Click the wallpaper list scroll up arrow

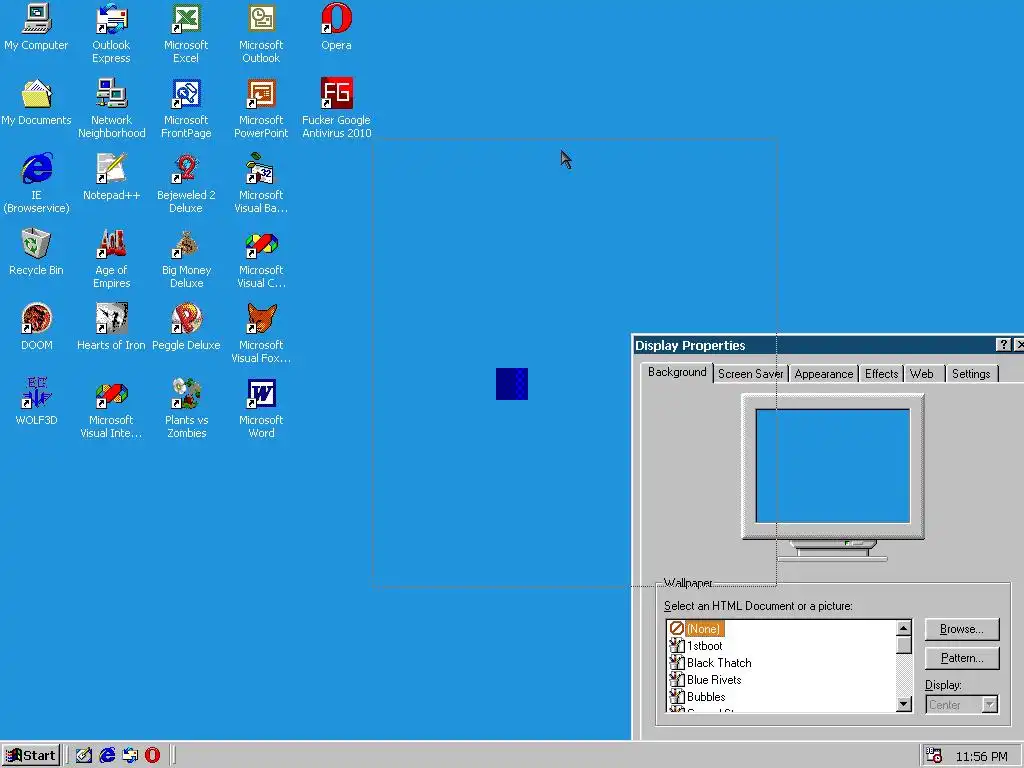(904, 628)
